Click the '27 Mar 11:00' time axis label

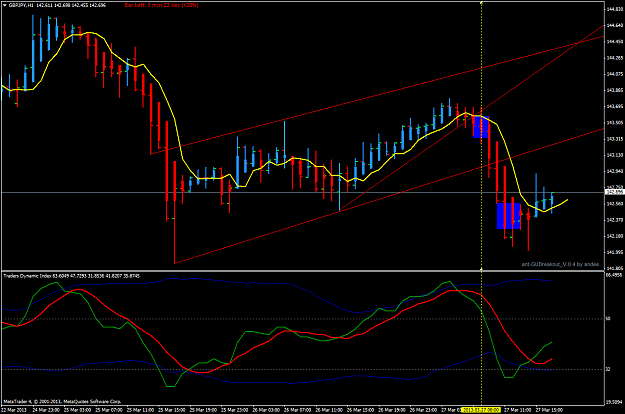(x=517, y=410)
